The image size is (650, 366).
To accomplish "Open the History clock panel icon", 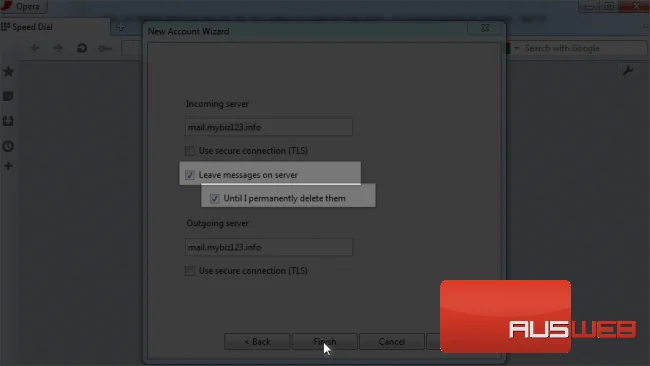I will tap(8, 146).
